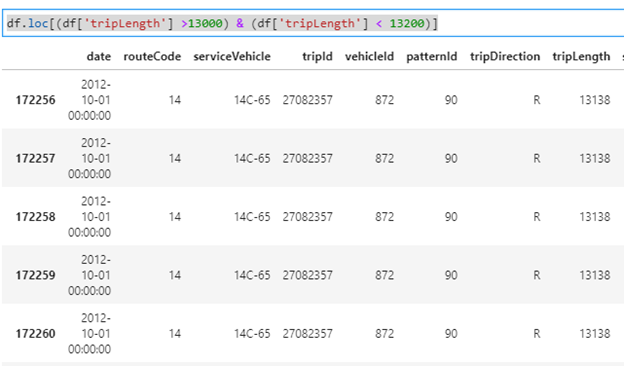Select row index 172256
The height and width of the screenshot is (366, 624).
pos(35,100)
